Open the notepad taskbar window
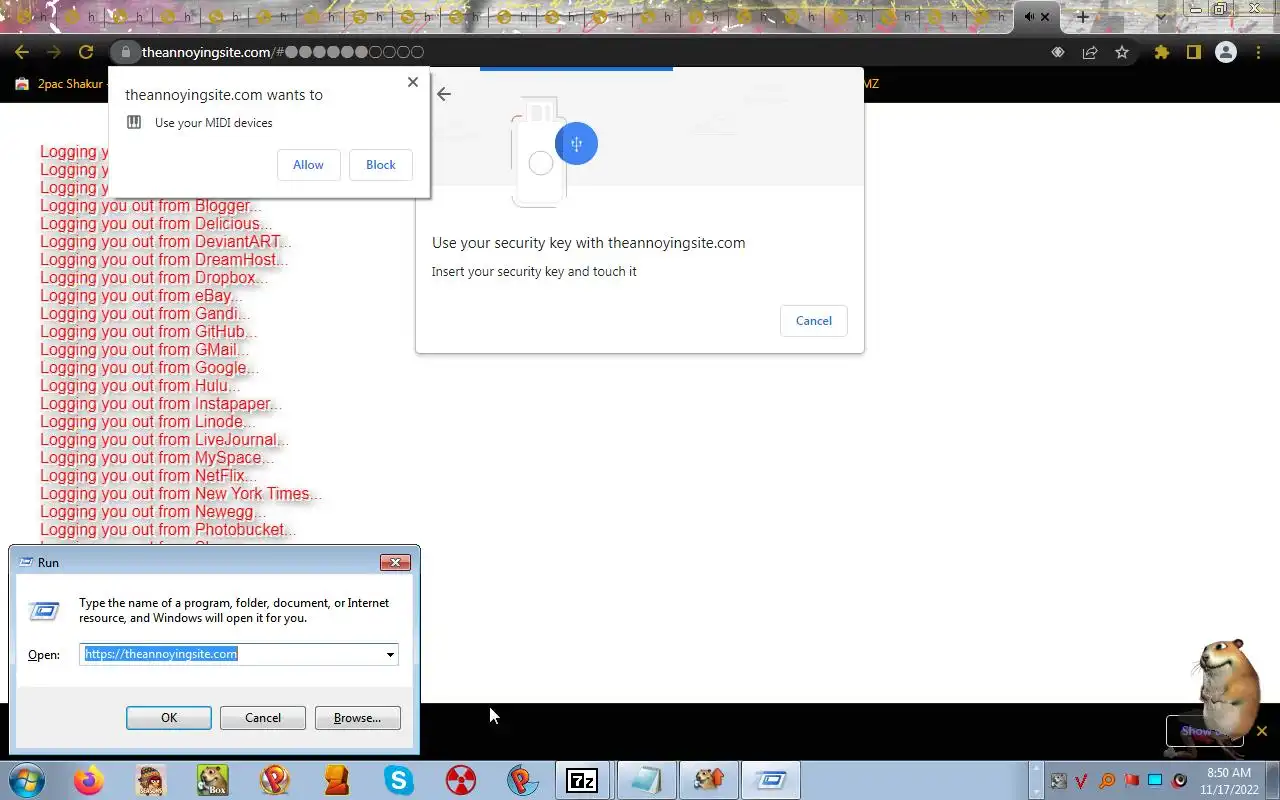The width and height of the screenshot is (1280, 800). pos(646,780)
